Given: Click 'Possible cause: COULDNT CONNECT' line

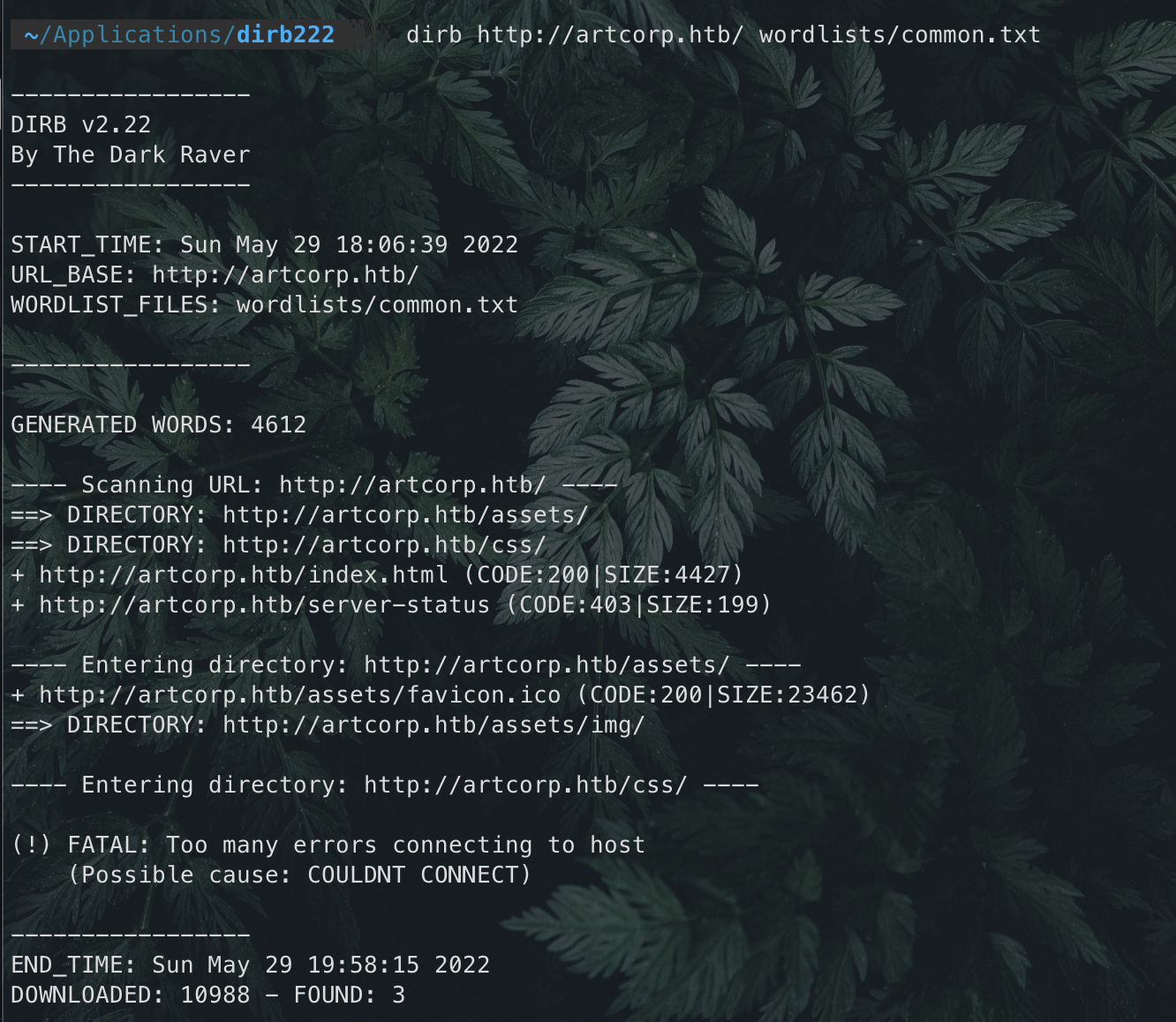Looking at the screenshot, I should coord(299,875).
